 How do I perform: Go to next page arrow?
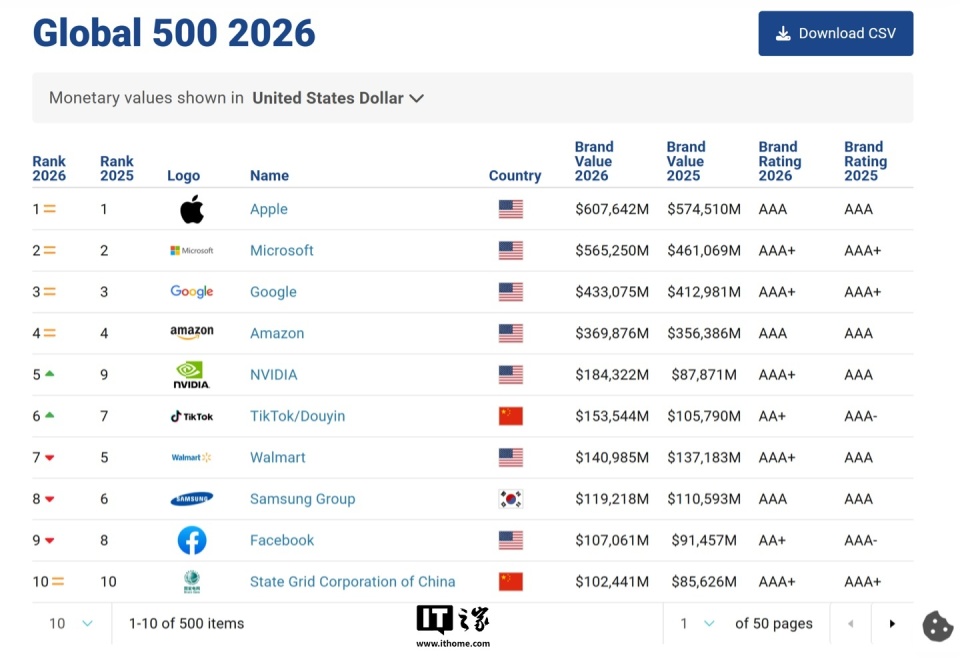[892, 624]
